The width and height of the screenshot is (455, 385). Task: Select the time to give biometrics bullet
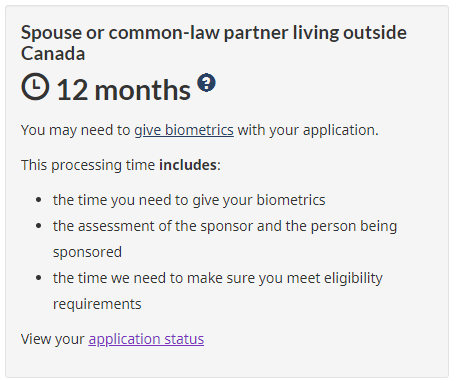[189, 200]
